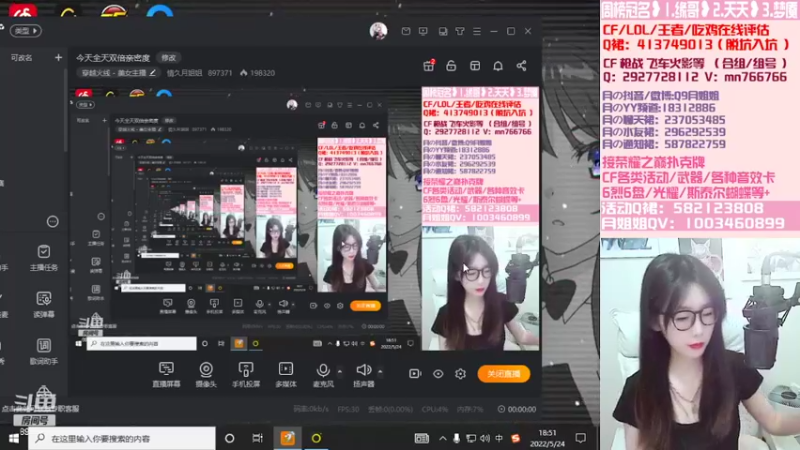Click the FPS:30 status readout
Screen dimensions: 800x450
(348, 409)
